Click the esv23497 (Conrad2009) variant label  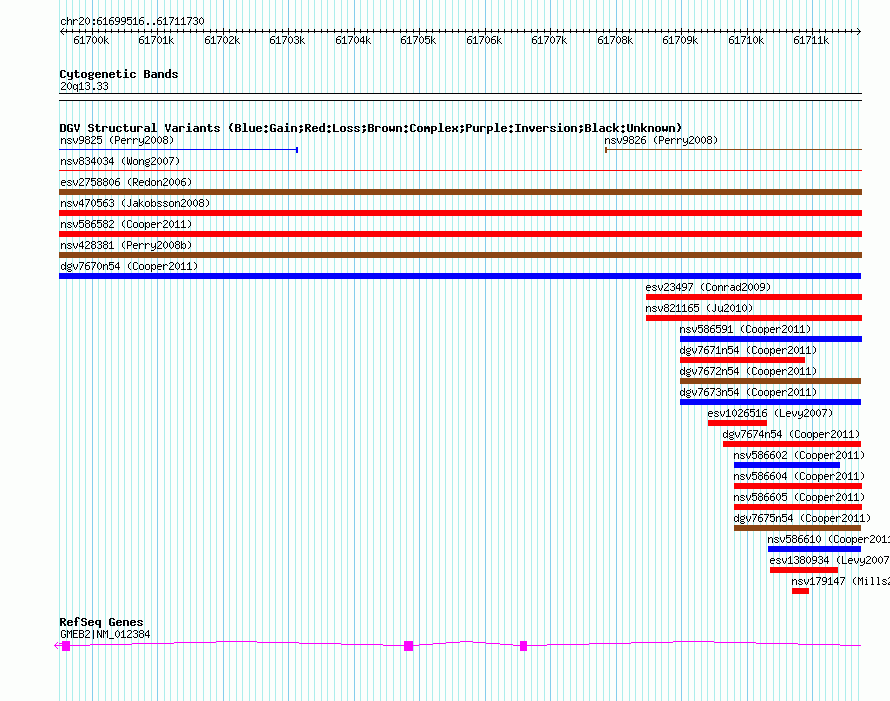point(708,287)
